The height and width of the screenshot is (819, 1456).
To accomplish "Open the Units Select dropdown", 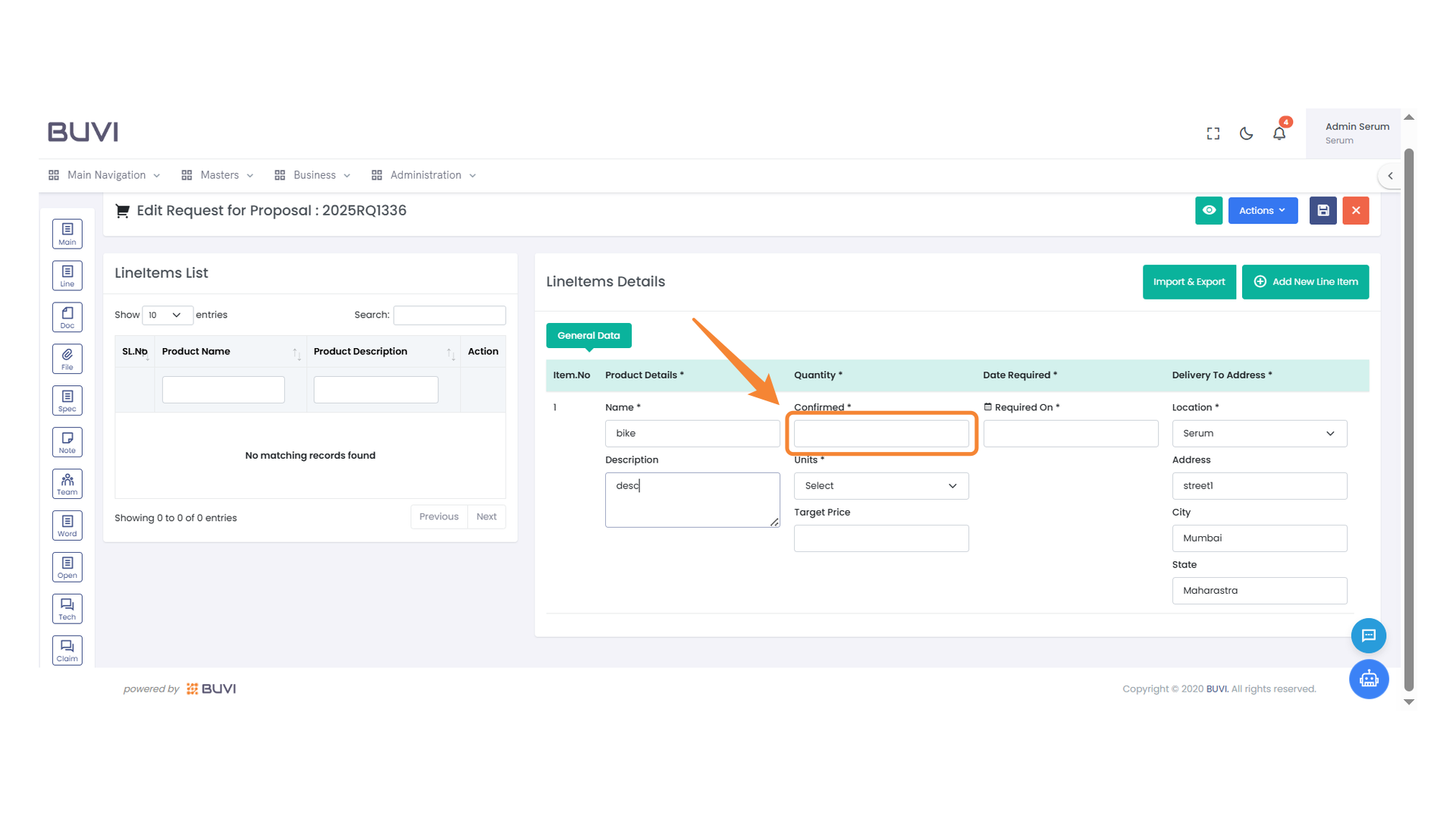I will click(x=880, y=485).
